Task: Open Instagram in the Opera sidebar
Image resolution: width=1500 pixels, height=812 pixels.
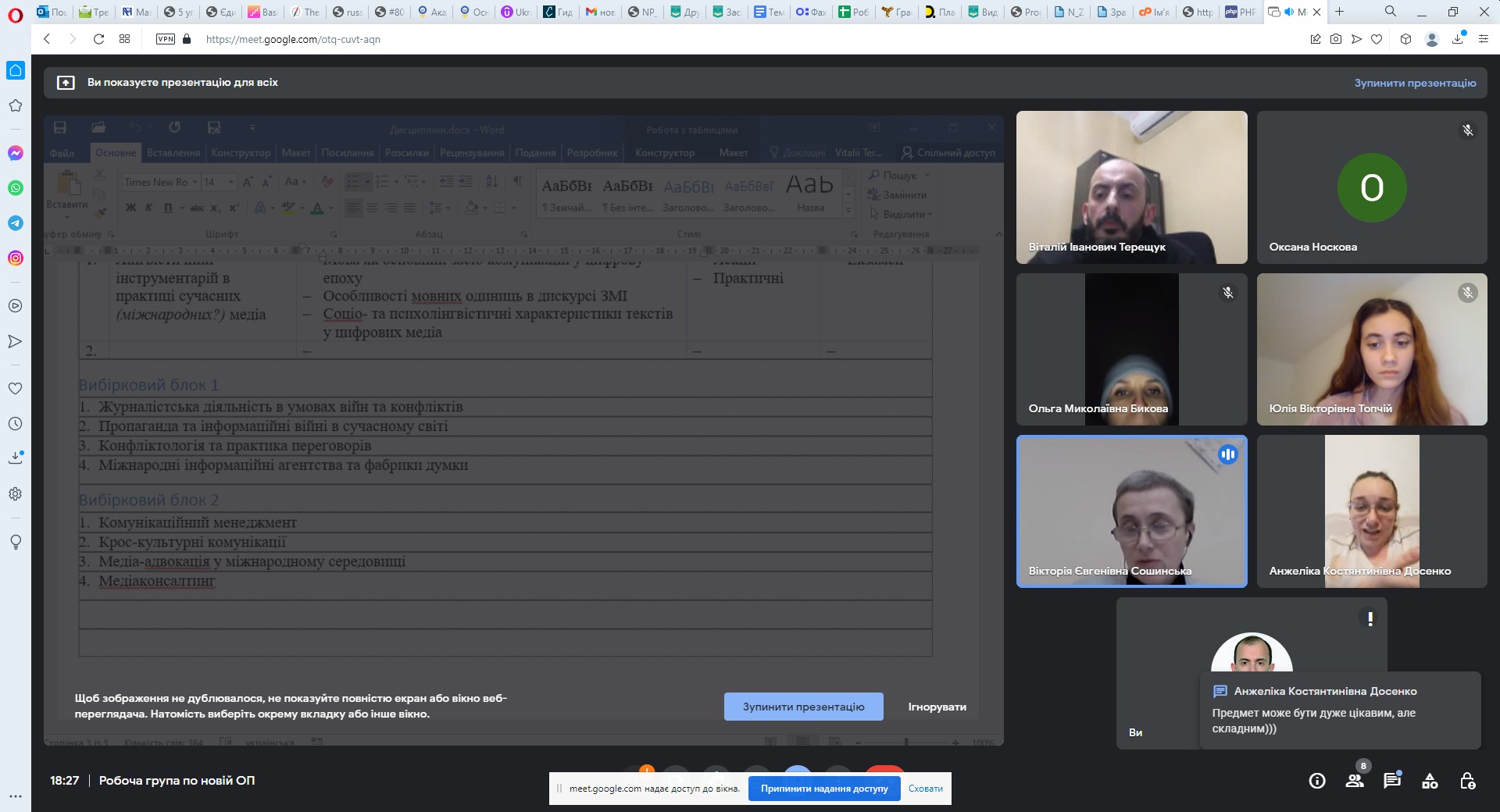Action: pyautogui.click(x=16, y=258)
